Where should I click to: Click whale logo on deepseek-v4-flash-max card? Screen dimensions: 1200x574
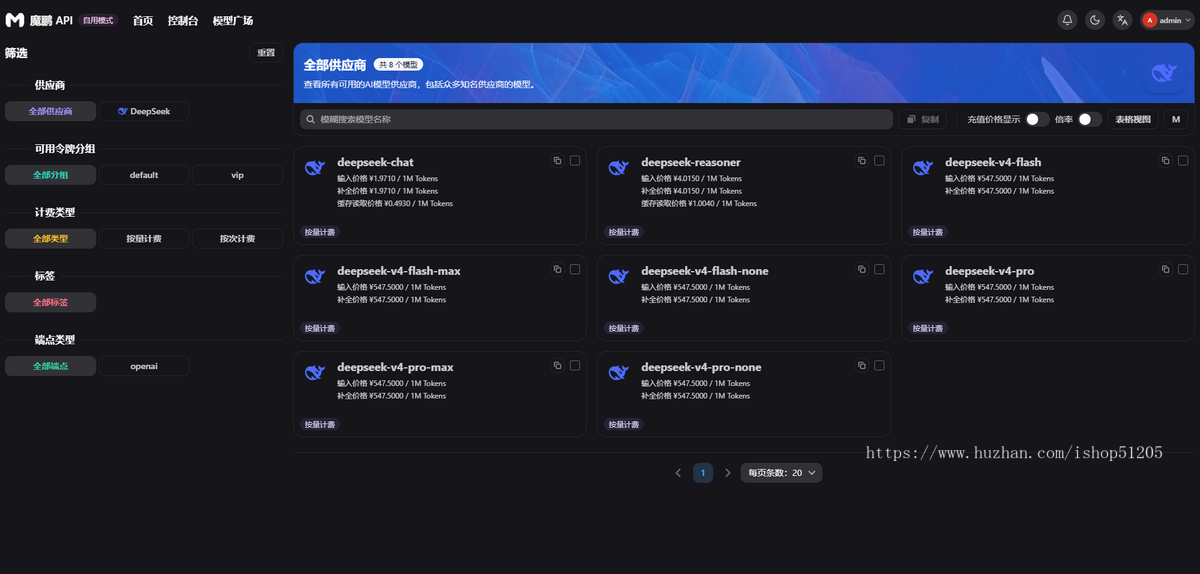click(x=315, y=277)
